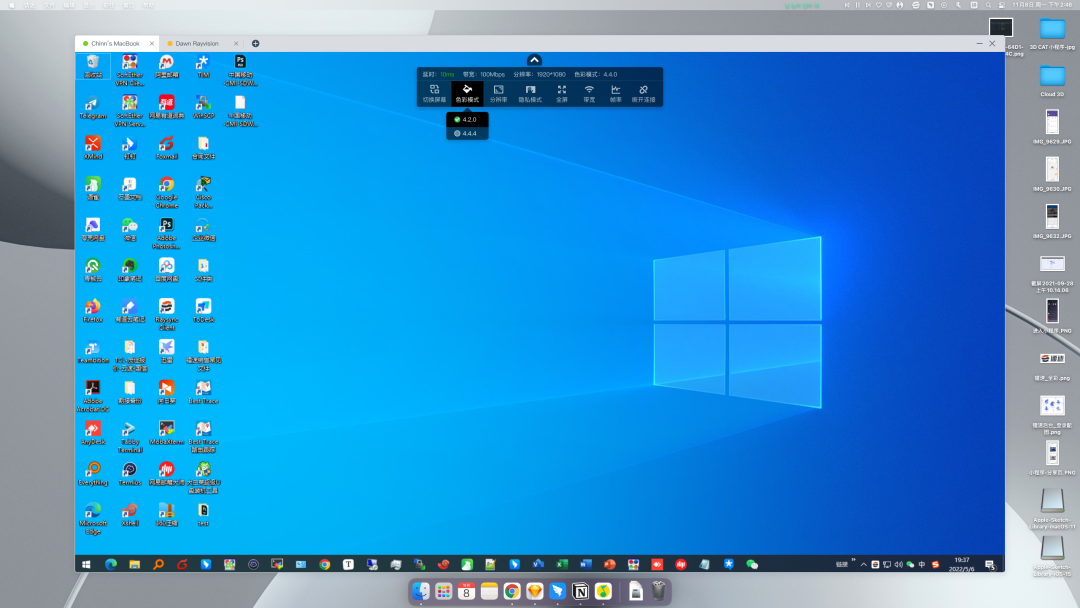Image resolution: width=1080 pixels, height=608 pixels.
Task: Open Notion from the macOS Dock
Action: click(x=581, y=591)
